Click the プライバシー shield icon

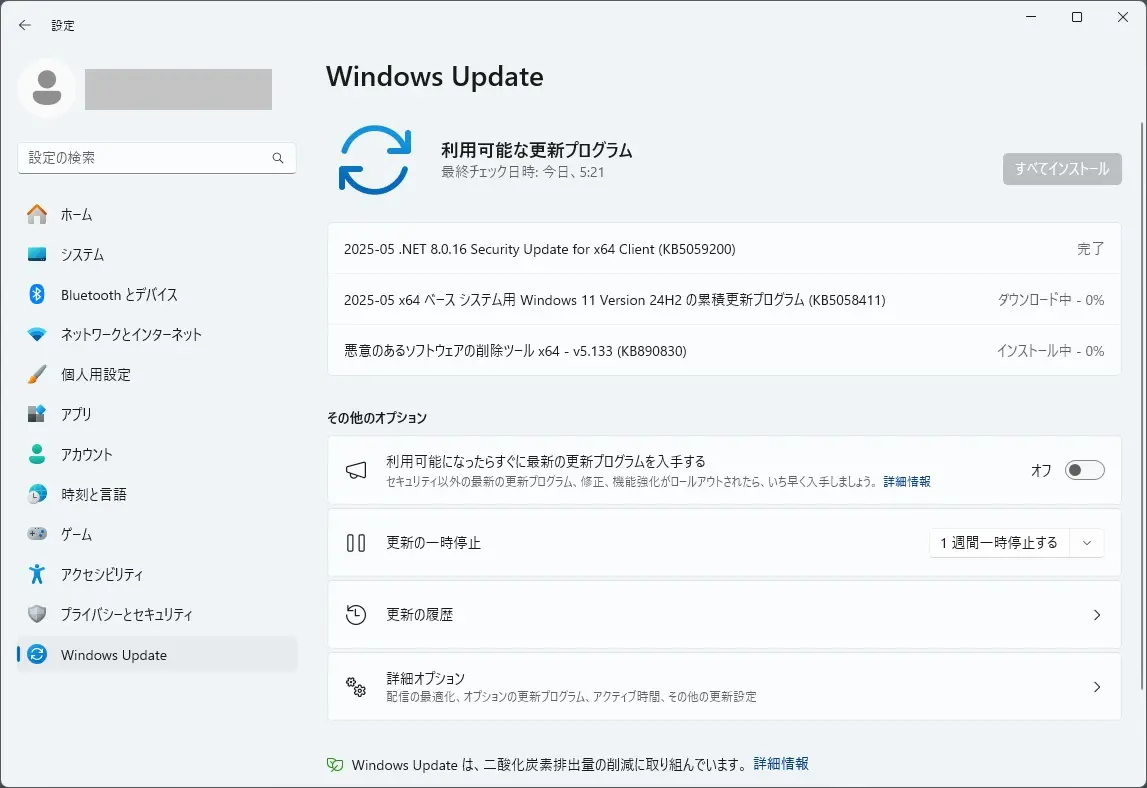point(37,614)
